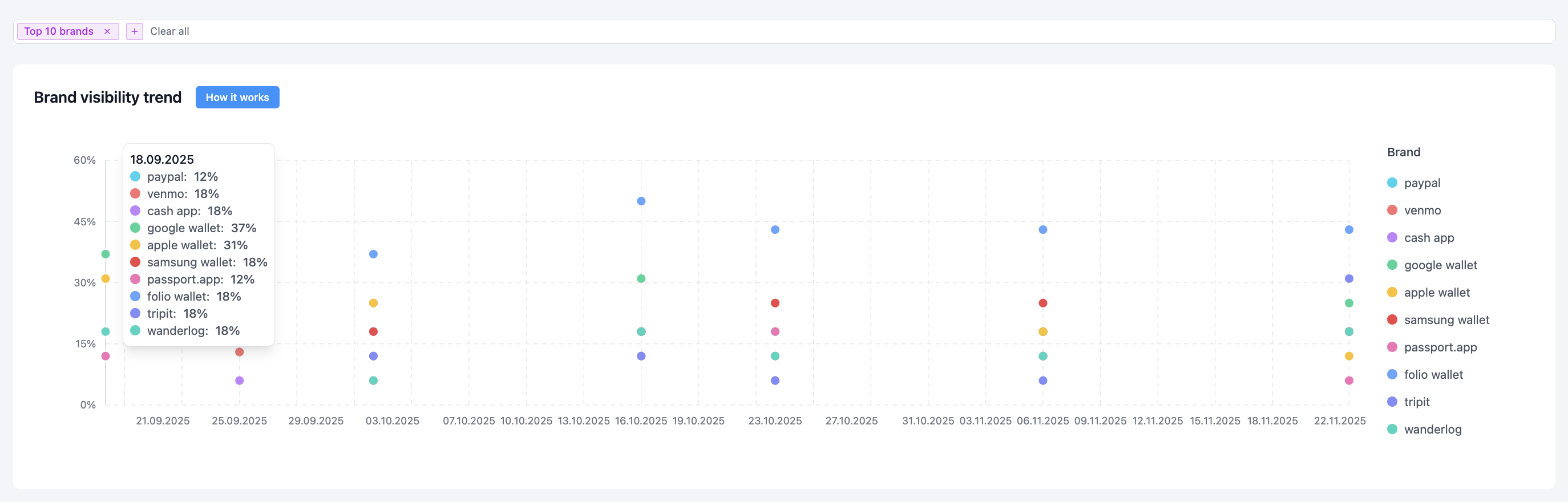The image size is (1568, 502).
Task: Click the 'apple wallet: 31%' tooltip row
Action: [189, 245]
